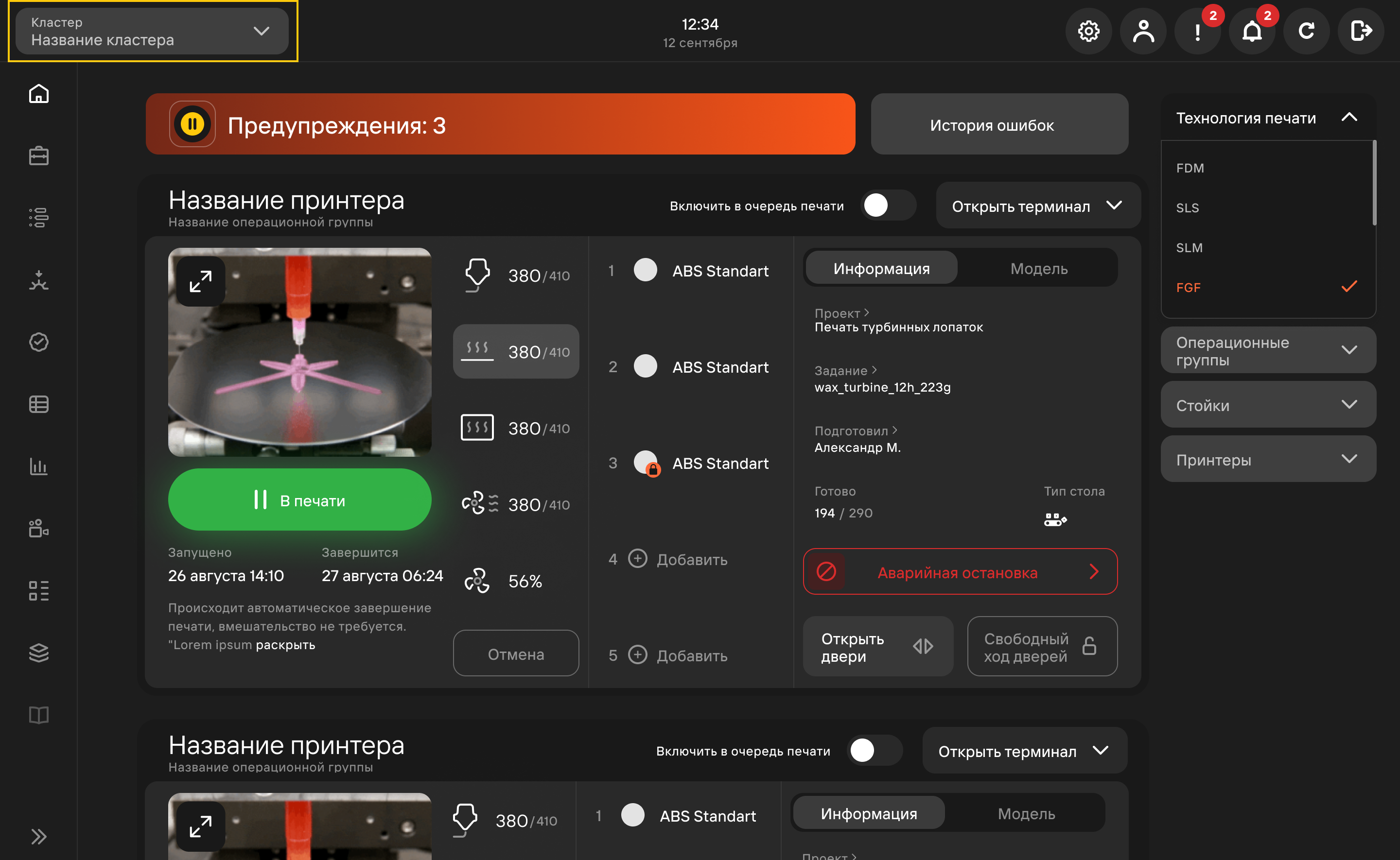
Task: Click the refresh icon in top bar
Action: point(1306,31)
